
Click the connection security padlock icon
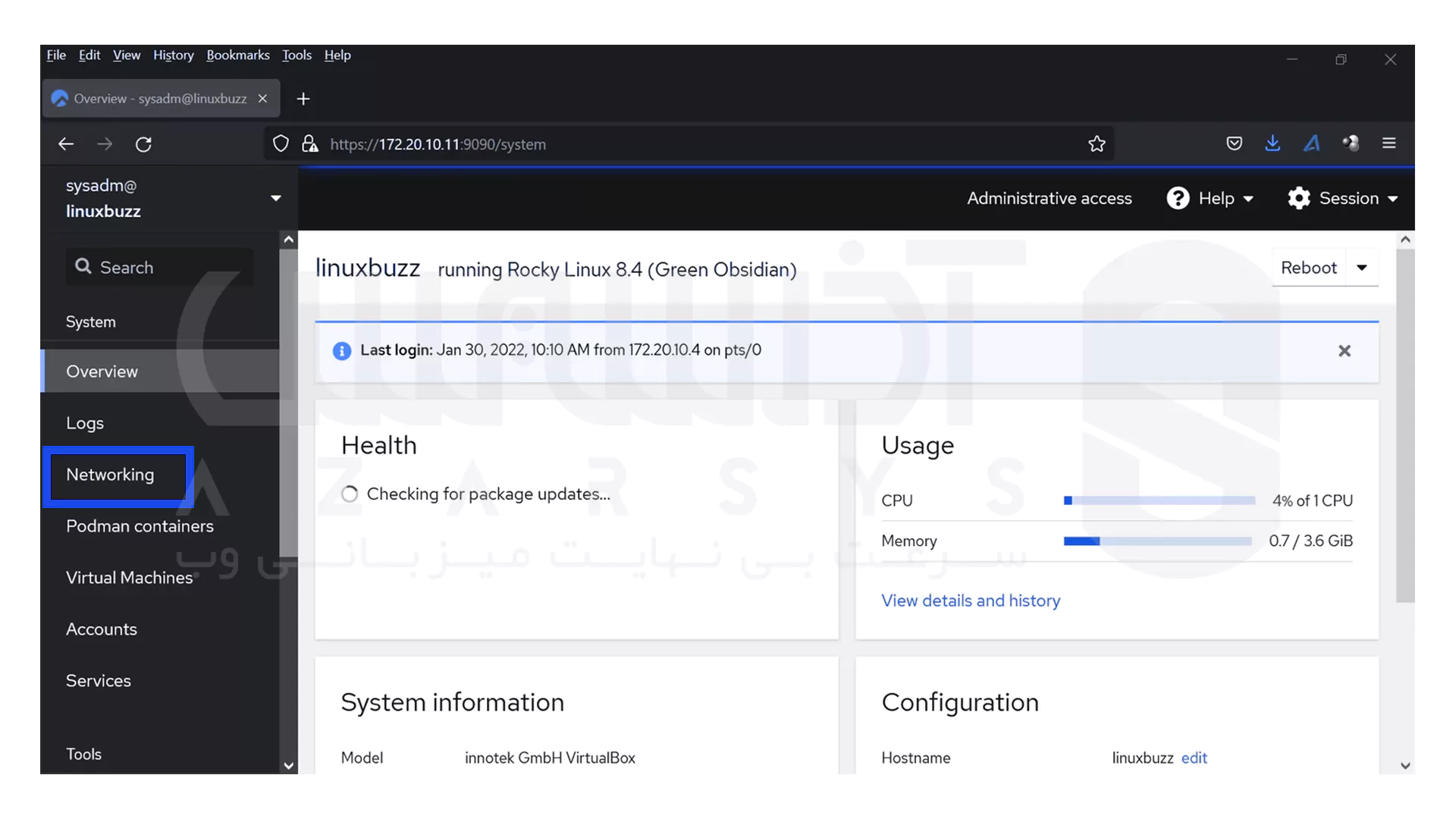tap(309, 144)
